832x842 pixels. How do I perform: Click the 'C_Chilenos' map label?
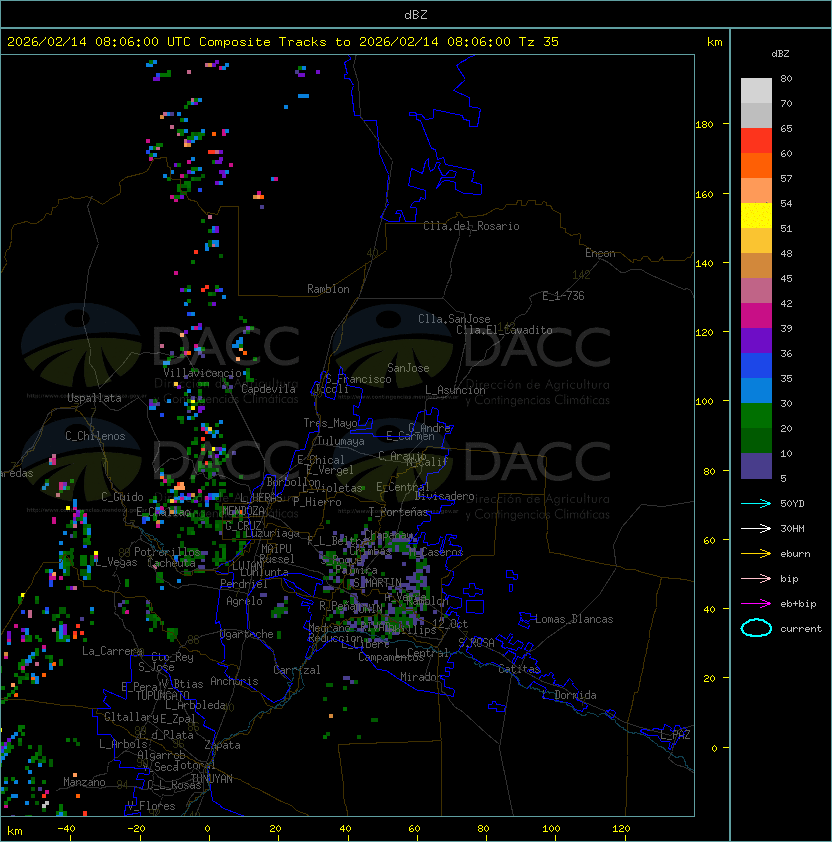pos(95,436)
